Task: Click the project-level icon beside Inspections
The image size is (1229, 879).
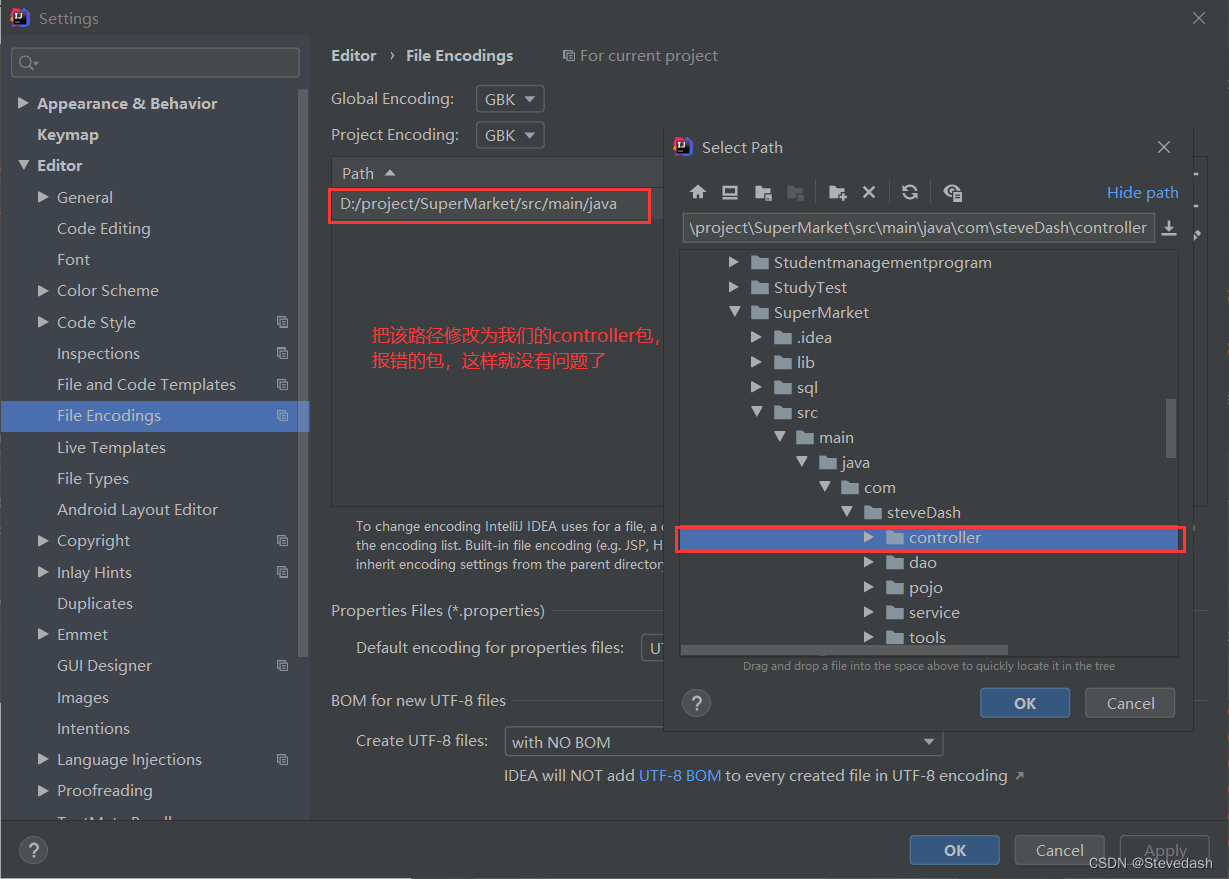Action: click(x=283, y=353)
